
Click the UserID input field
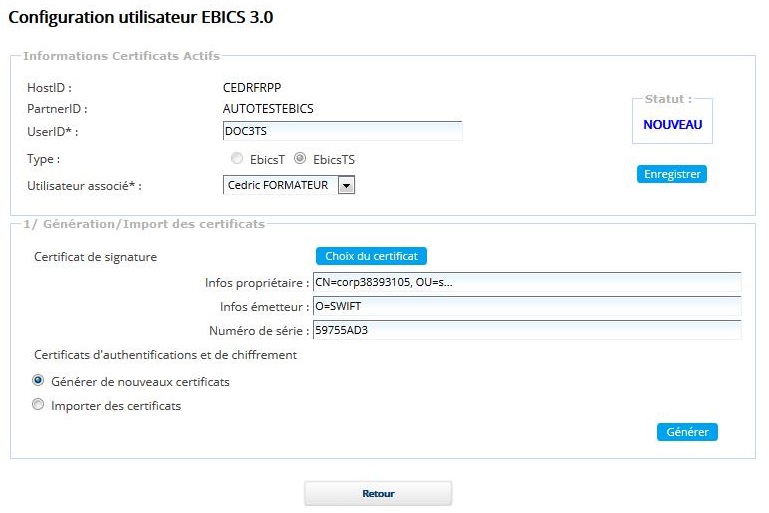coord(342,131)
